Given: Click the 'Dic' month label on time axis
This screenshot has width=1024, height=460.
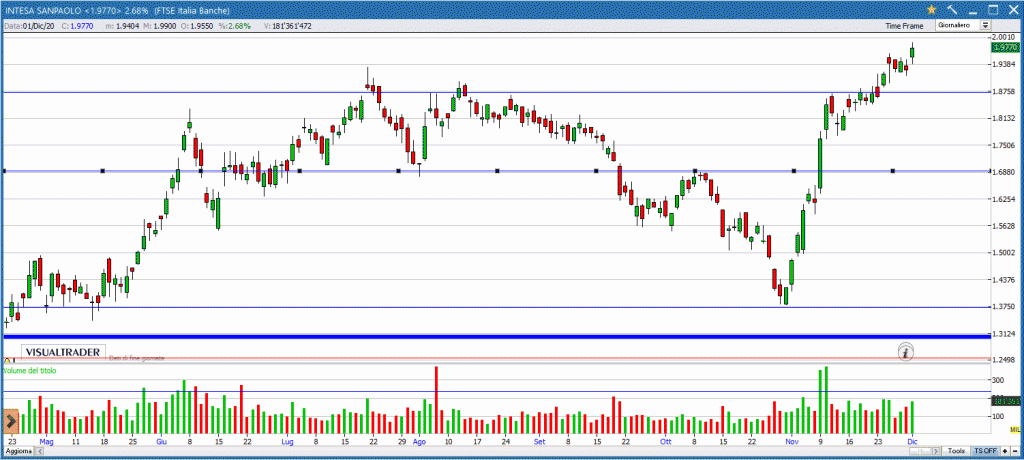Looking at the screenshot, I should (912, 442).
